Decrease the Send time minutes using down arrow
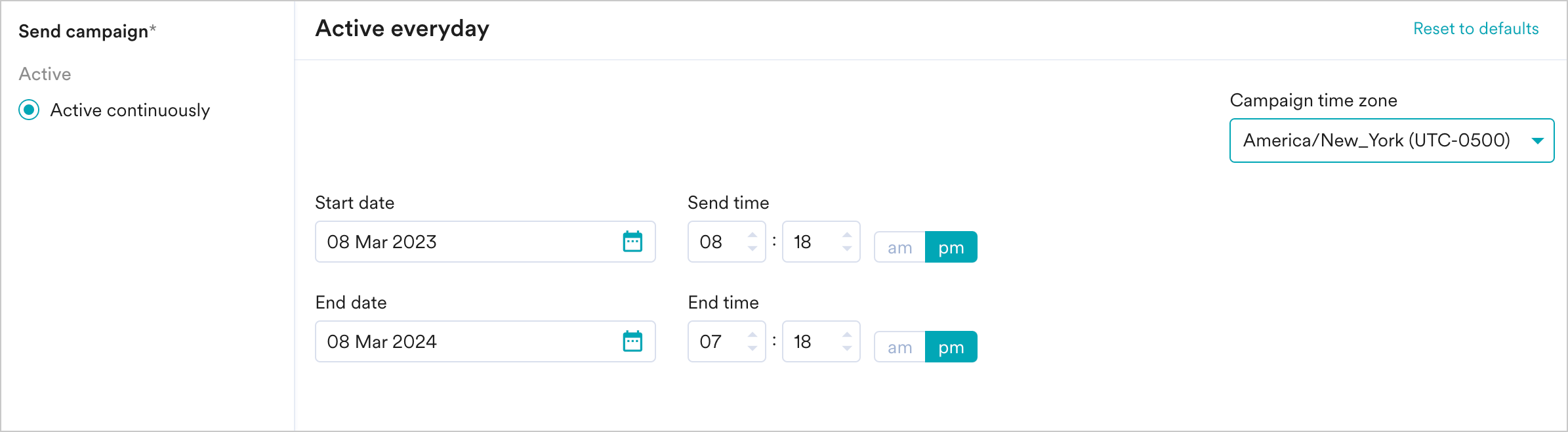The image size is (1568, 432). pos(847,248)
